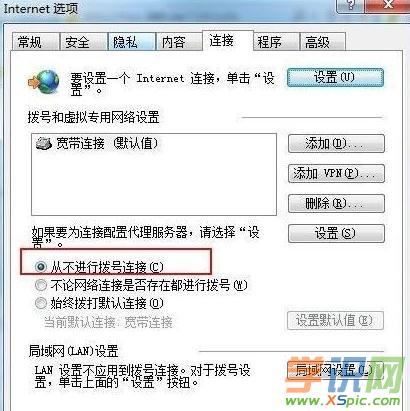Viewport: 410px width, 411px height.
Task: Open proxy 设置(S) button
Action: coord(336,233)
